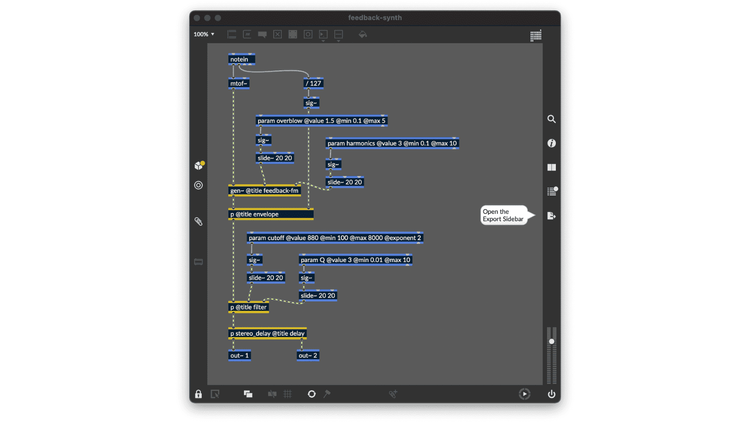The width and height of the screenshot is (750, 422).
Task: Open the calendar-style list icon at top right
Action: tap(535, 35)
